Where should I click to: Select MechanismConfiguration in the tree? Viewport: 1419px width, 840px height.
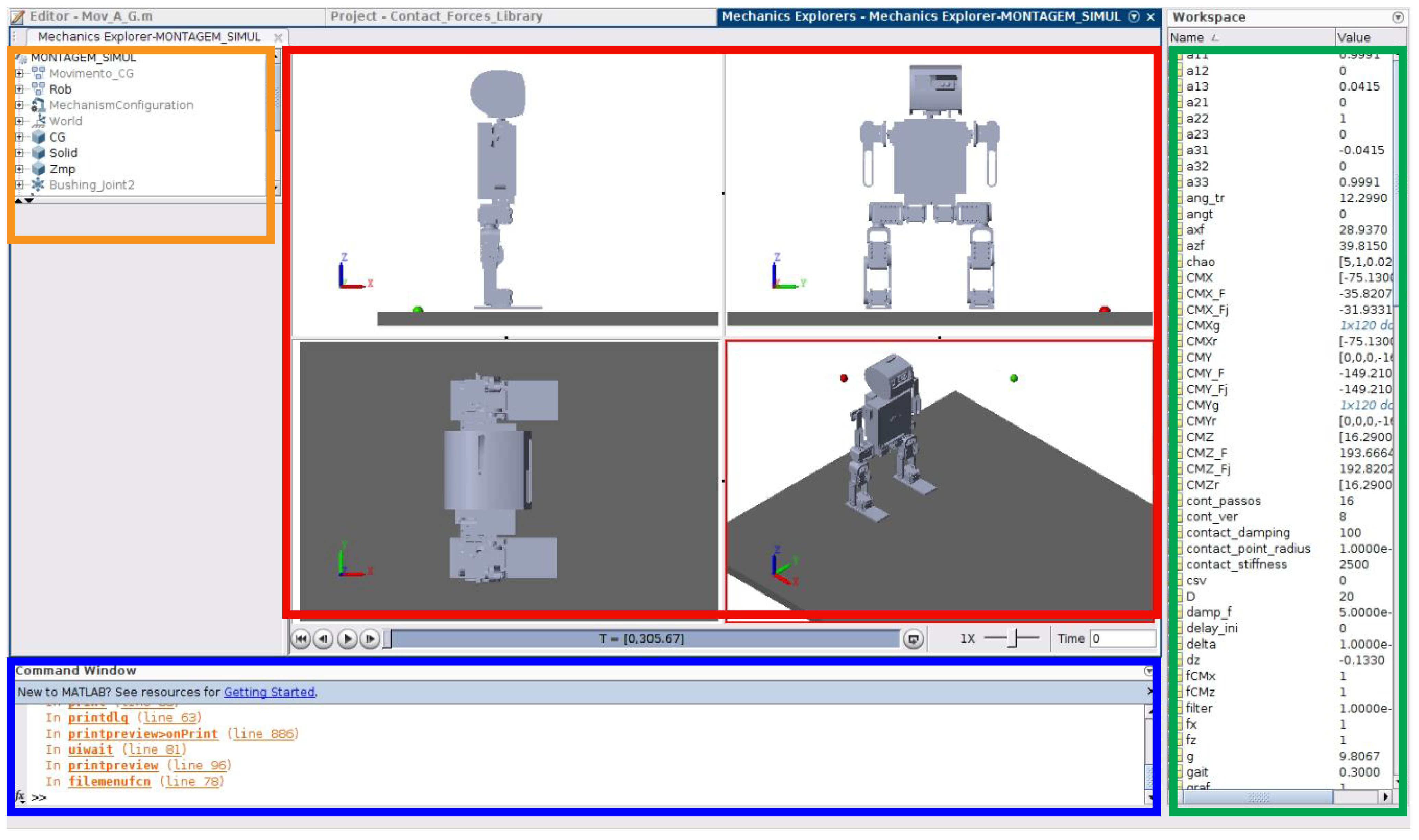pyautogui.click(x=121, y=105)
